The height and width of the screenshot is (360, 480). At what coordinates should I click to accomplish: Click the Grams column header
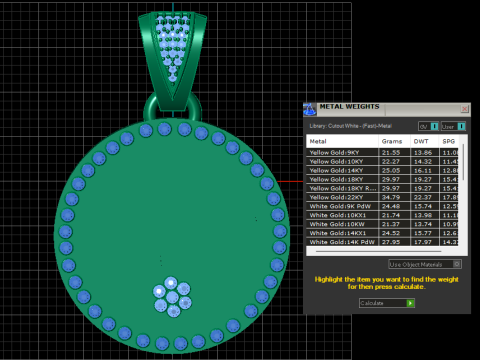click(394, 141)
